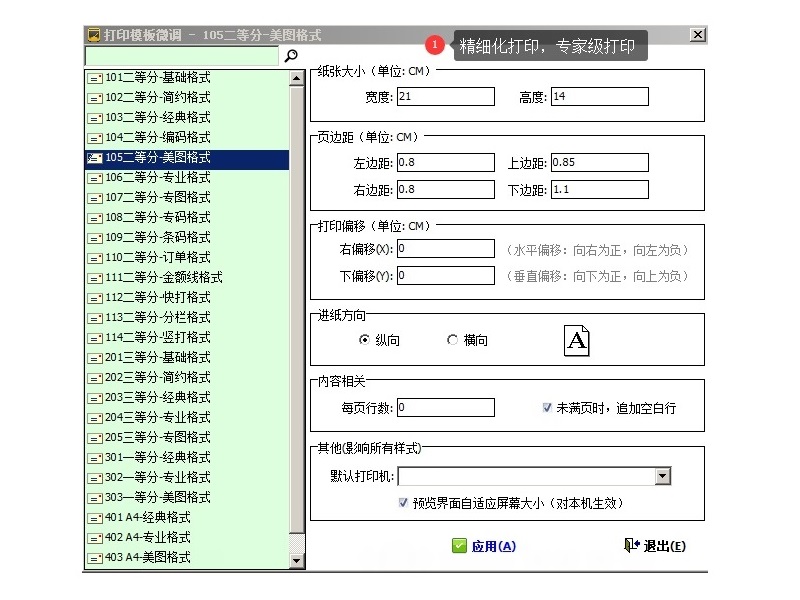Click the icon beside 201三等分-基础格式
The width and height of the screenshot is (800, 600).
coord(95,358)
